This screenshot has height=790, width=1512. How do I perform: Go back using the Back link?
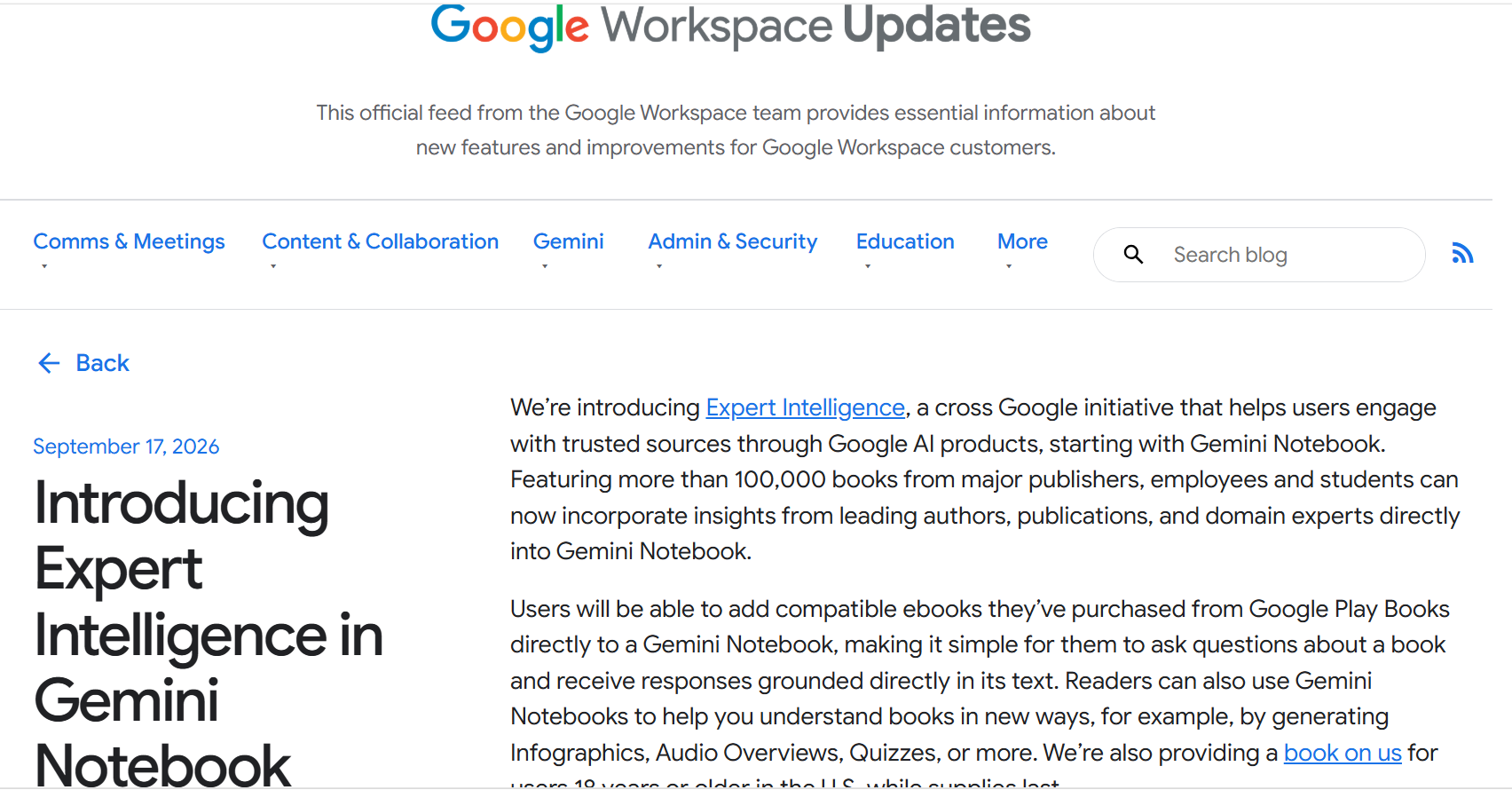point(102,363)
